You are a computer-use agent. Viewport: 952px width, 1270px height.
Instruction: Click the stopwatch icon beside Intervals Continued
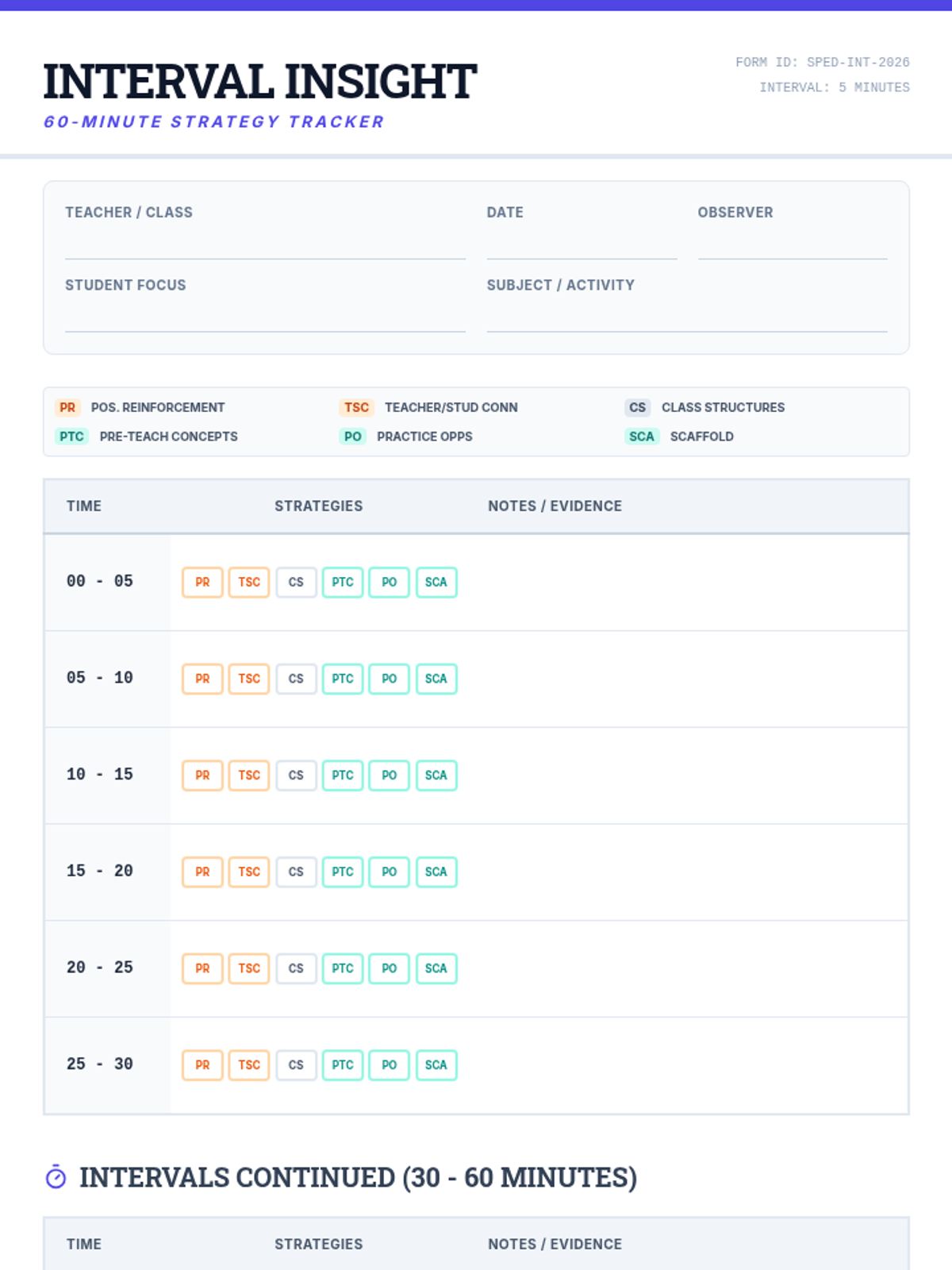[x=56, y=1177]
